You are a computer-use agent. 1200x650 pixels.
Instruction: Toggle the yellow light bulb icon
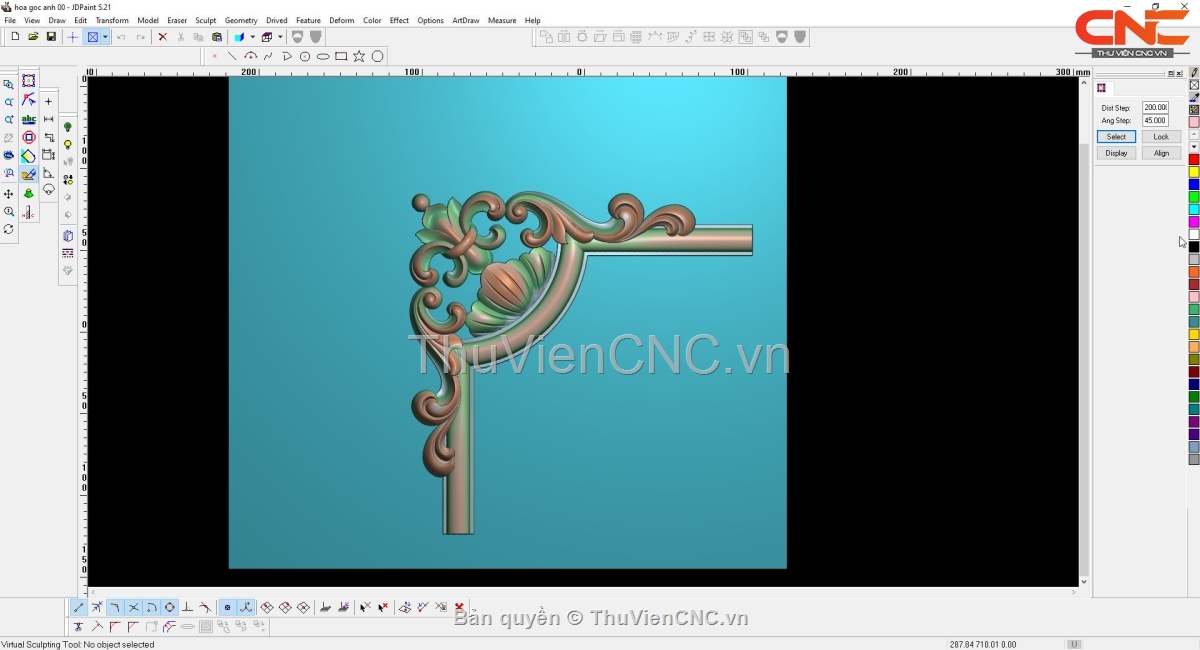click(68, 145)
